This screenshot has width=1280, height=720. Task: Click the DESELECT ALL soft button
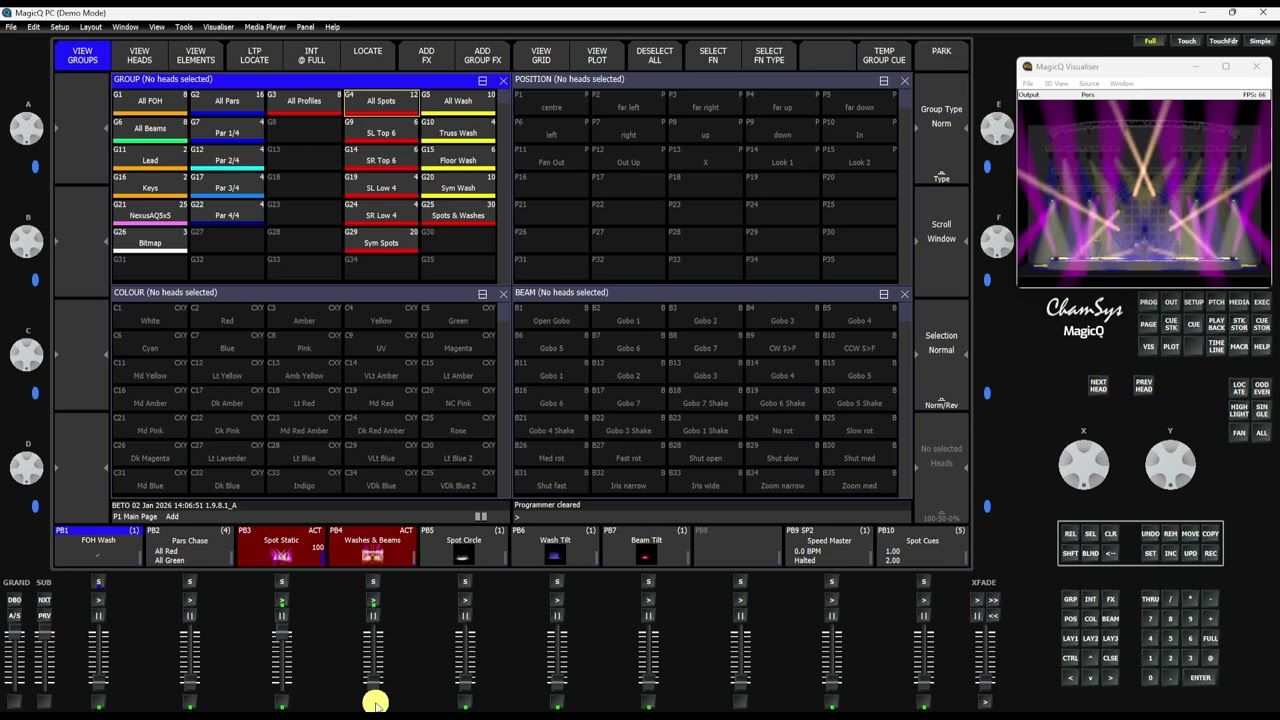pyautogui.click(x=655, y=55)
